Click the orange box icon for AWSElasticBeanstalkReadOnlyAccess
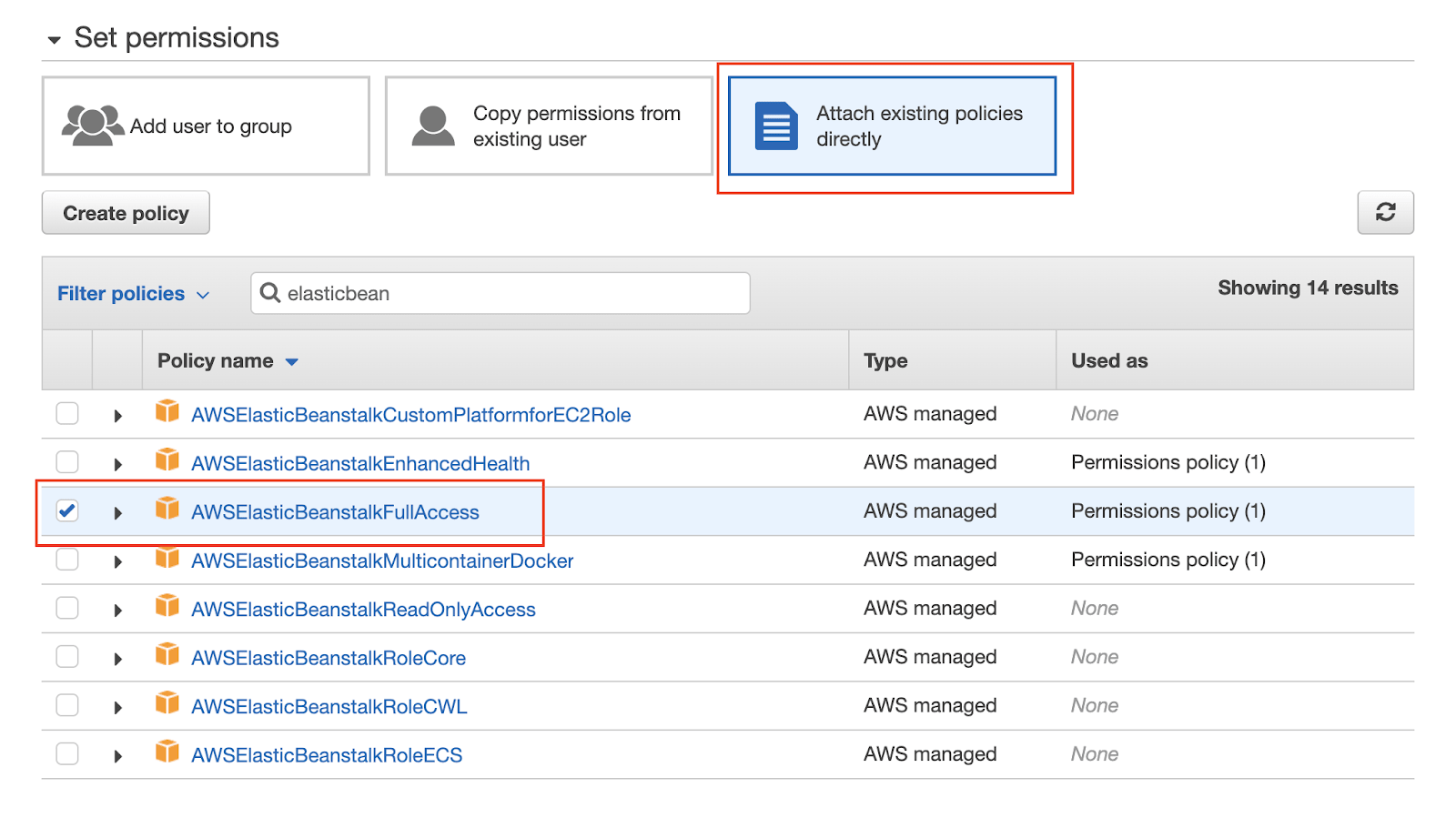 (167, 605)
